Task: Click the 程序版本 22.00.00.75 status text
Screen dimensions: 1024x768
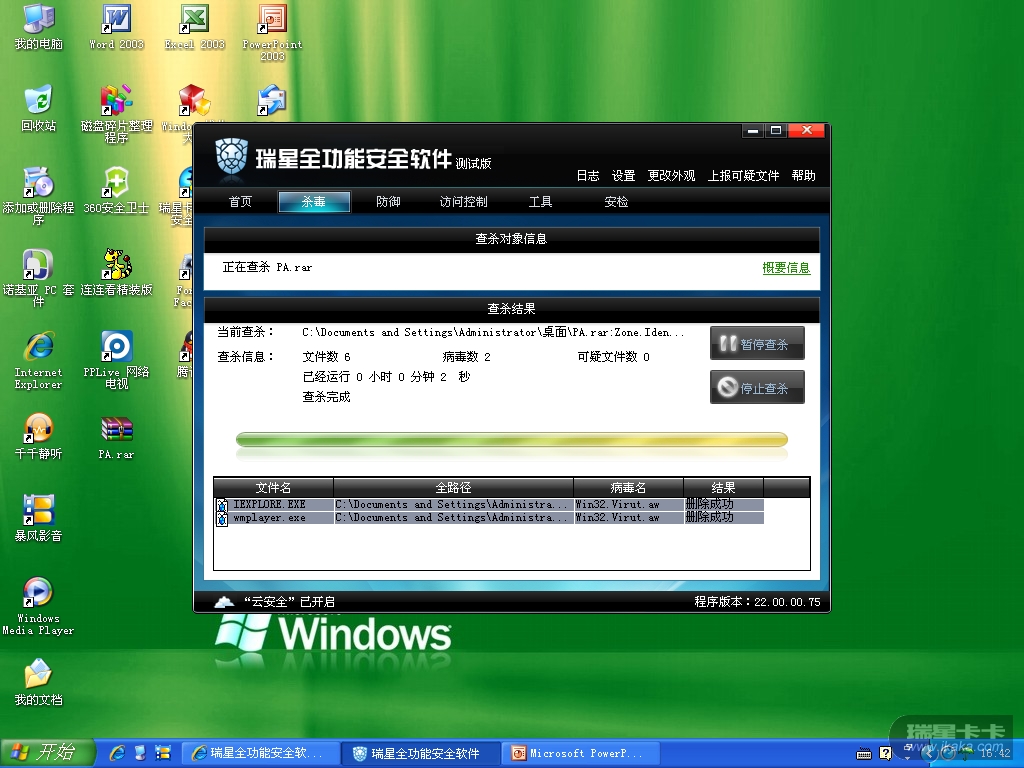Action: (x=757, y=602)
